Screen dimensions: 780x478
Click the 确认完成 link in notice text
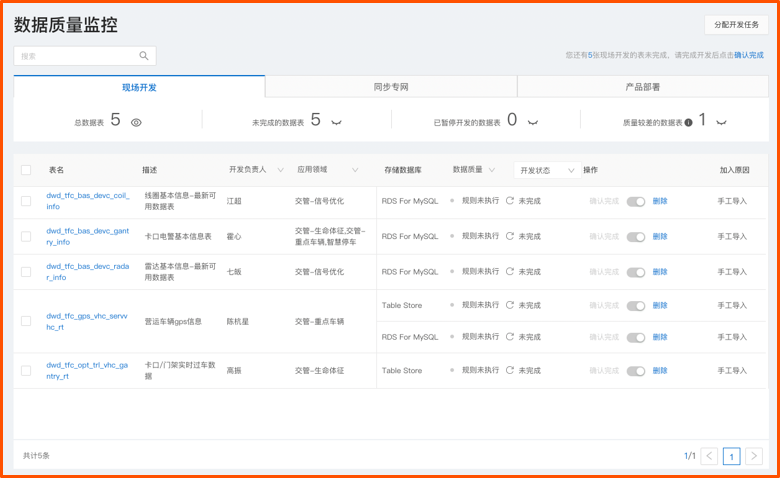(749, 55)
